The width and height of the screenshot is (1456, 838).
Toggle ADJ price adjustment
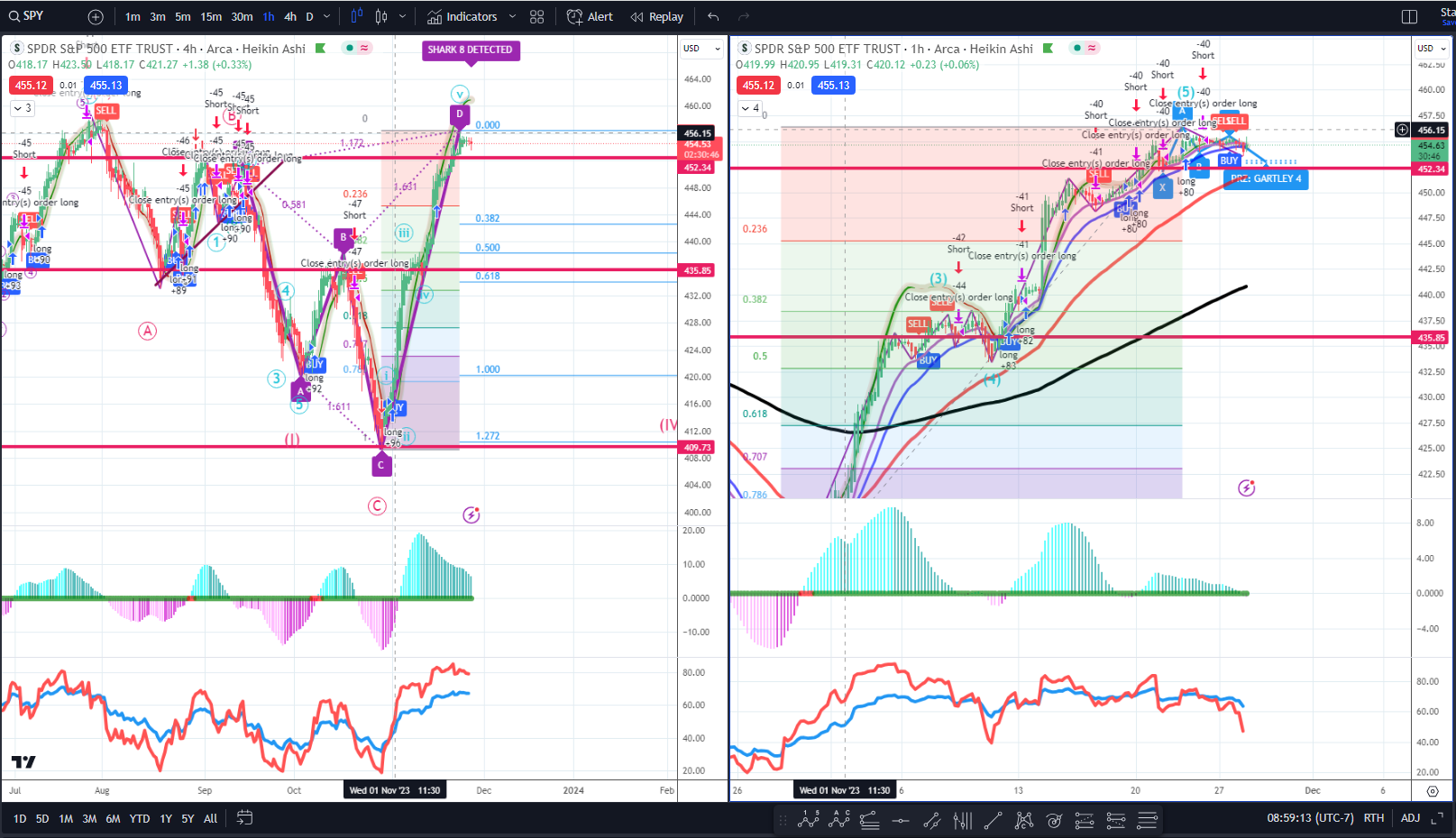[x=1410, y=818]
